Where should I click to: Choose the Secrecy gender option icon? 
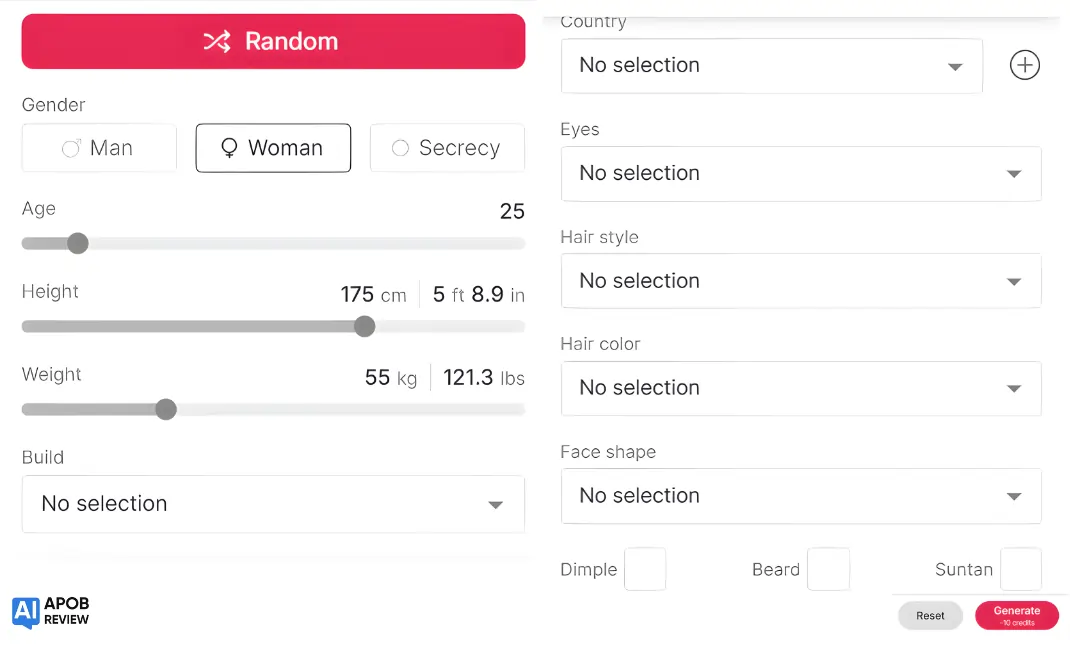pos(402,147)
